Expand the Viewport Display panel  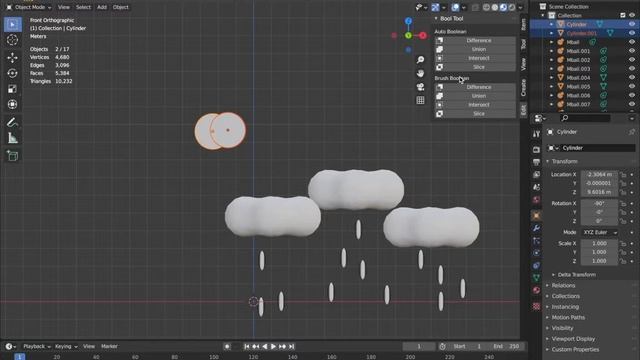(548, 339)
